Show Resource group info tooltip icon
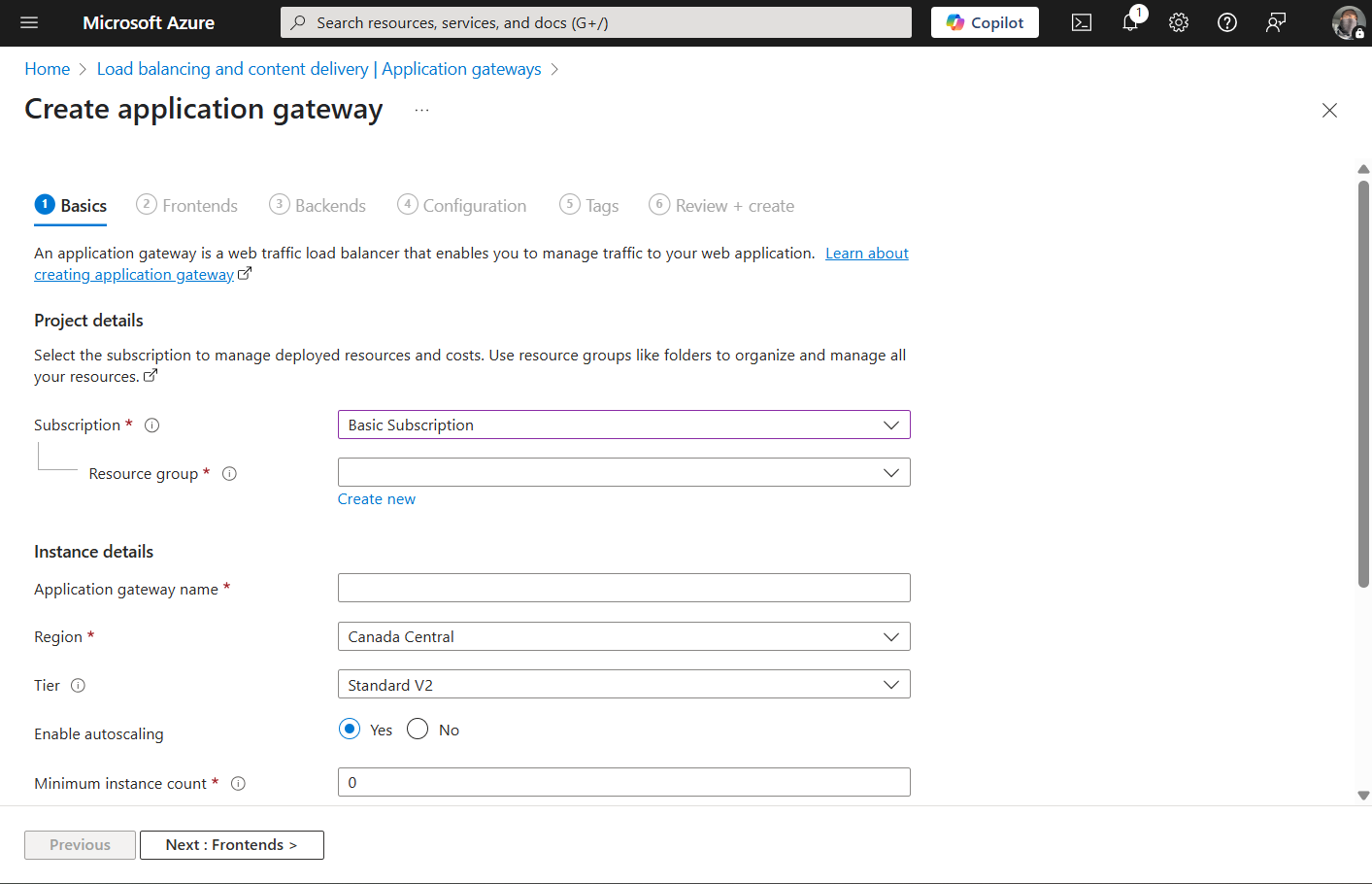 (229, 473)
